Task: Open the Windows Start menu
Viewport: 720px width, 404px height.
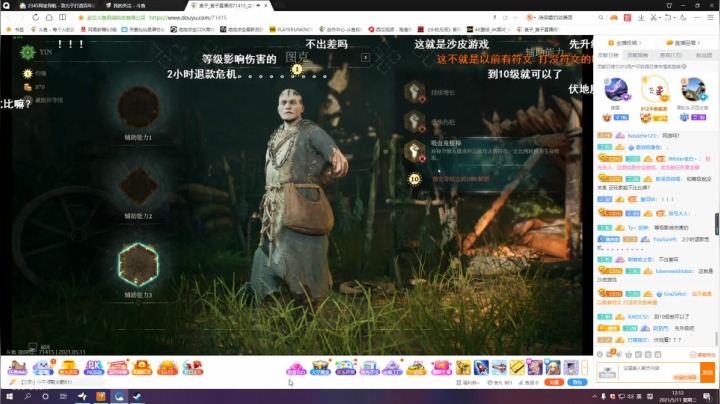Action: 9,396
